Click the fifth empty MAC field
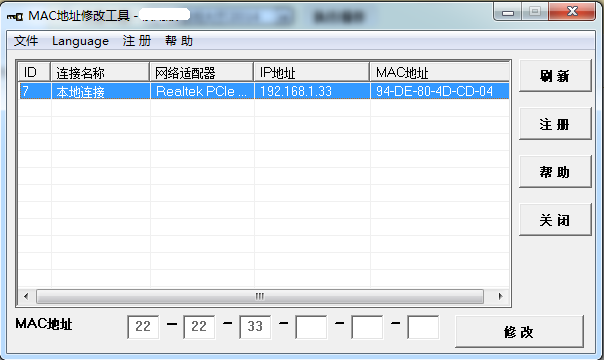Viewport: 604px width, 360px height. click(367, 327)
